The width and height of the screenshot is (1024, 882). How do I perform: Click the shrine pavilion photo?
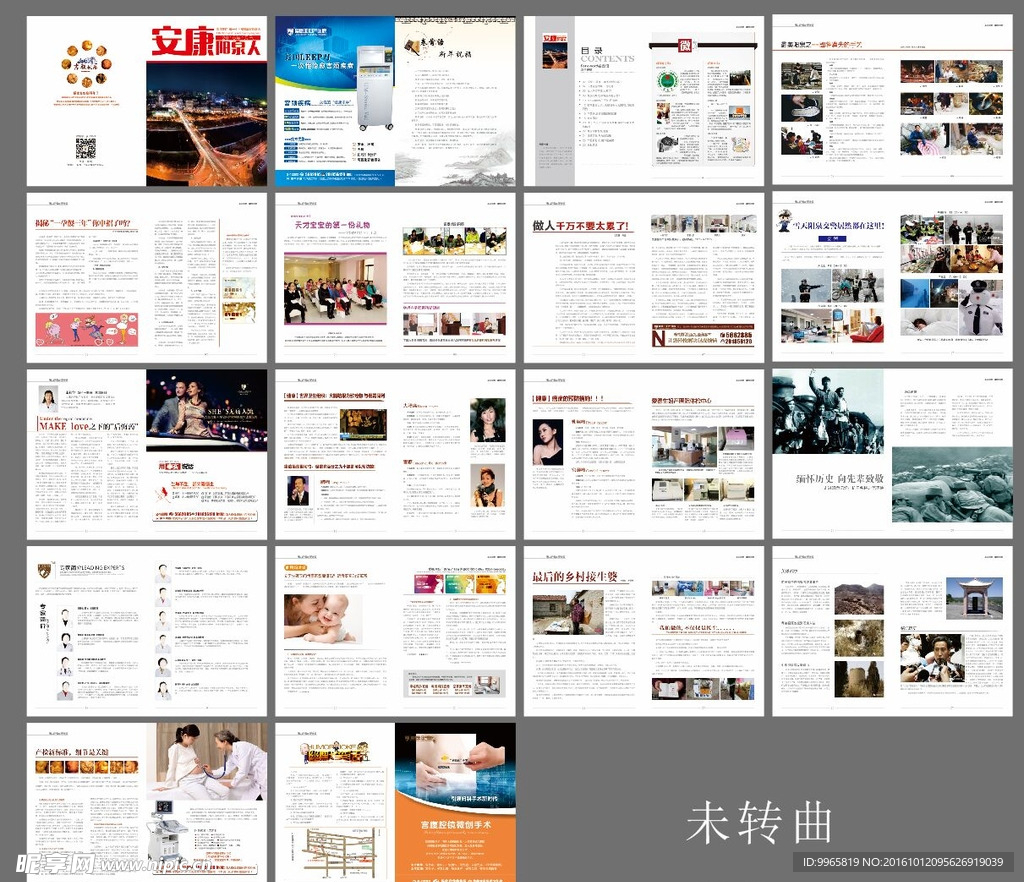point(974,598)
